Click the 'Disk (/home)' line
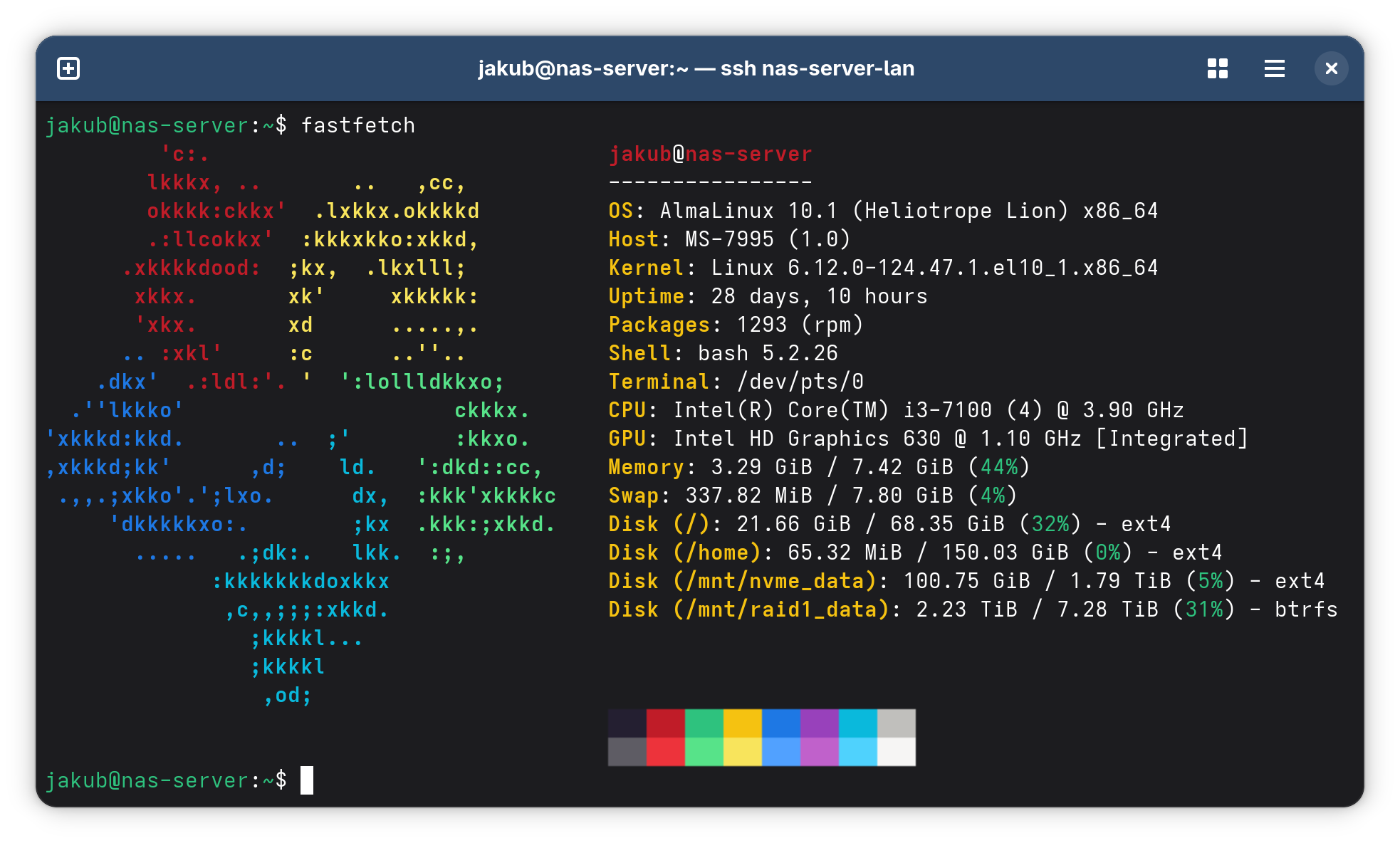Viewport: 1400px width, 843px height. click(916, 553)
